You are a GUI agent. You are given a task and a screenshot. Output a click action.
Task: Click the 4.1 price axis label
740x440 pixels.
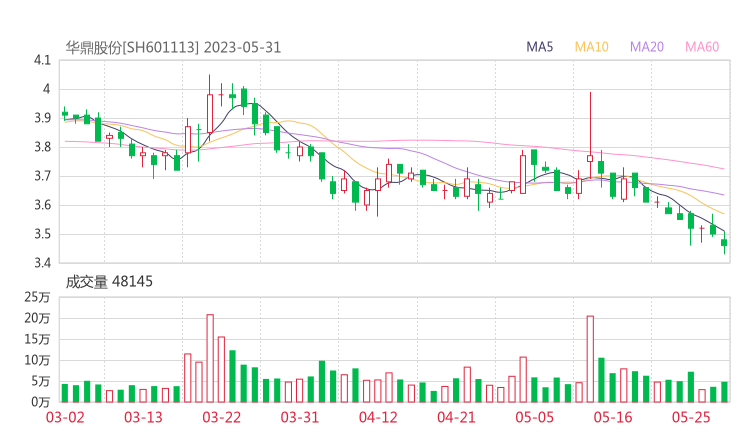coord(42,60)
